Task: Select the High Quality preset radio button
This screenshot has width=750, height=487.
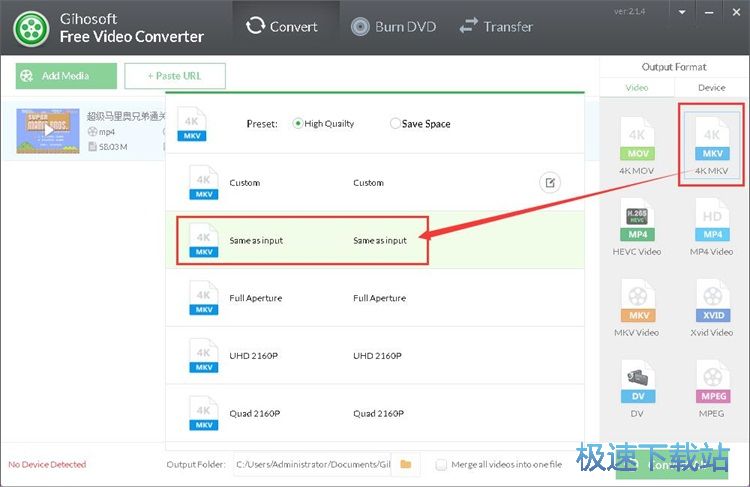Action: 298,123
